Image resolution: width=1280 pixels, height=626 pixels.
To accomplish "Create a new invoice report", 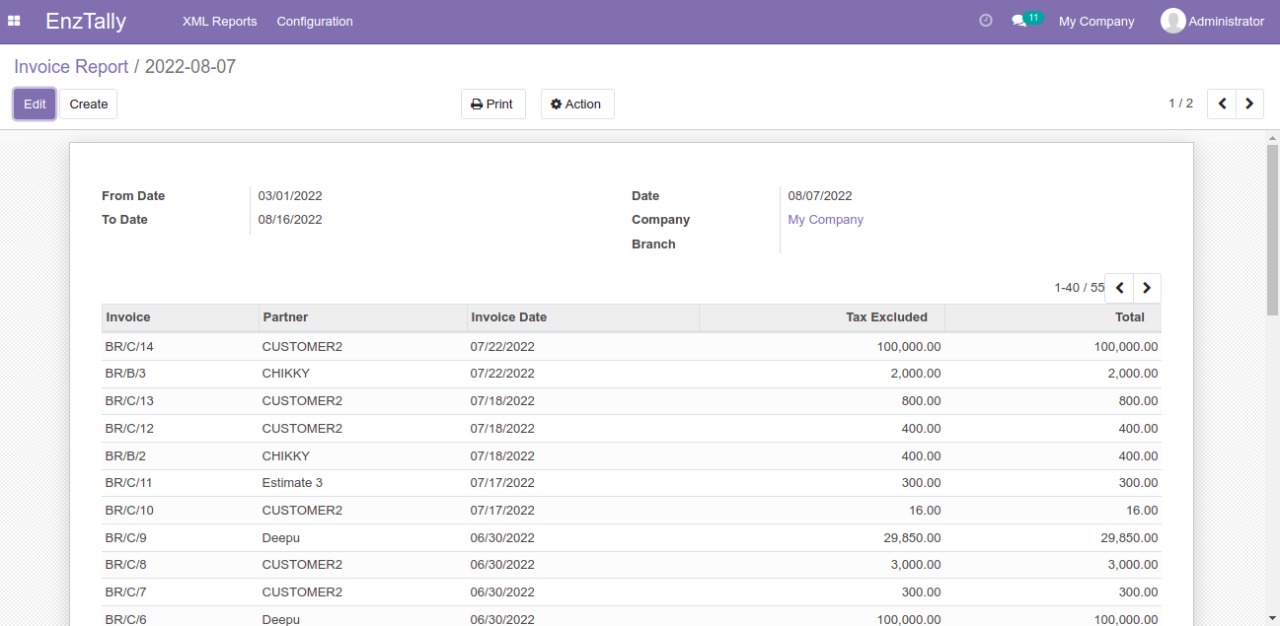I will pos(88,103).
